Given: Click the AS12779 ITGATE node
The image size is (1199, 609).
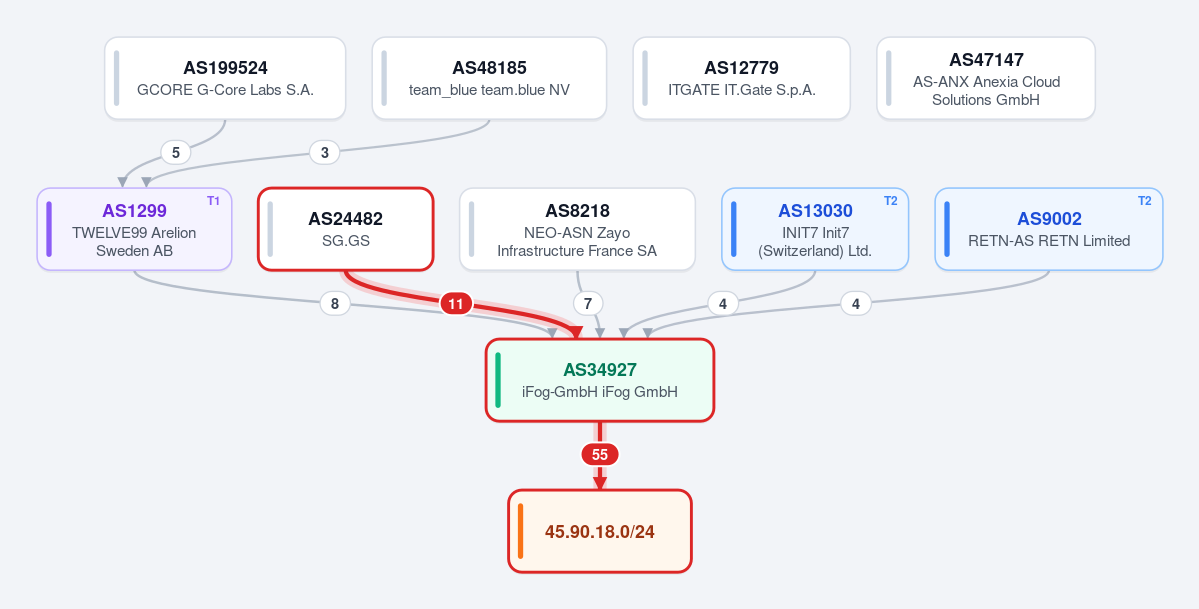Looking at the screenshot, I should pos(742,78).
